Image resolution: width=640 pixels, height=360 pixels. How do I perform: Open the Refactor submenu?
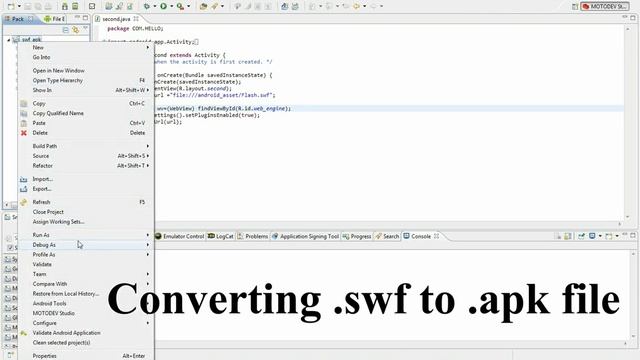(87, 166)
